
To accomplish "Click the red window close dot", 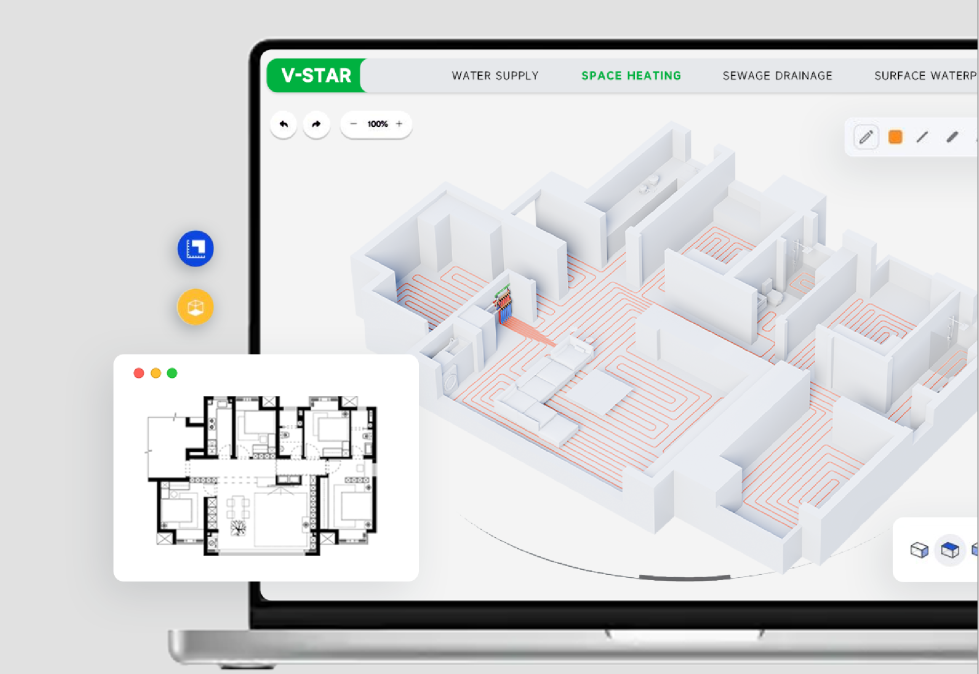I will tap(139, 373).
